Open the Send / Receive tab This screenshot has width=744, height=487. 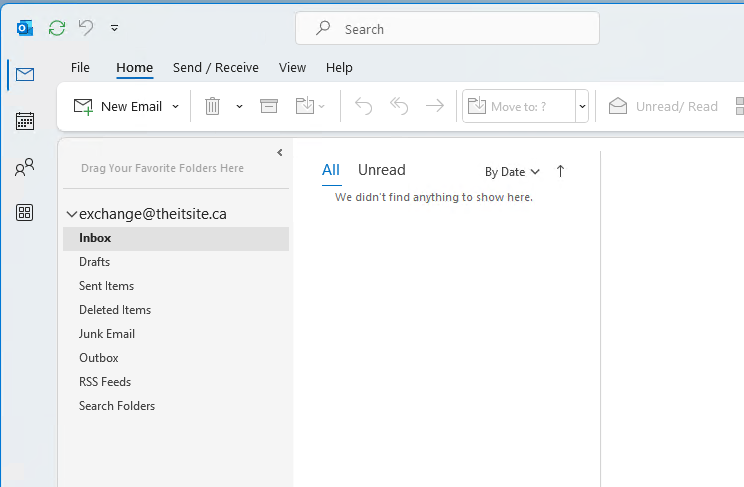(216, 67)
